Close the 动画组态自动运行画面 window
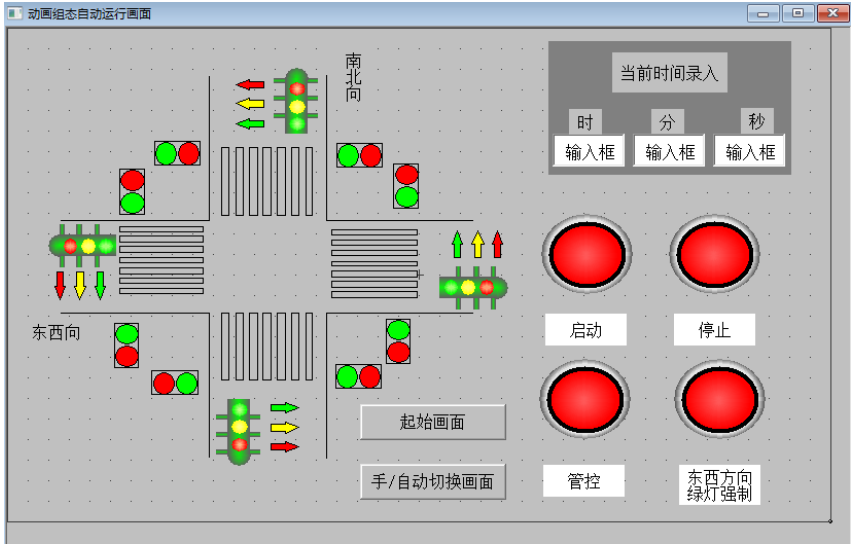This screenshot has height=549, width=852. 832,13
